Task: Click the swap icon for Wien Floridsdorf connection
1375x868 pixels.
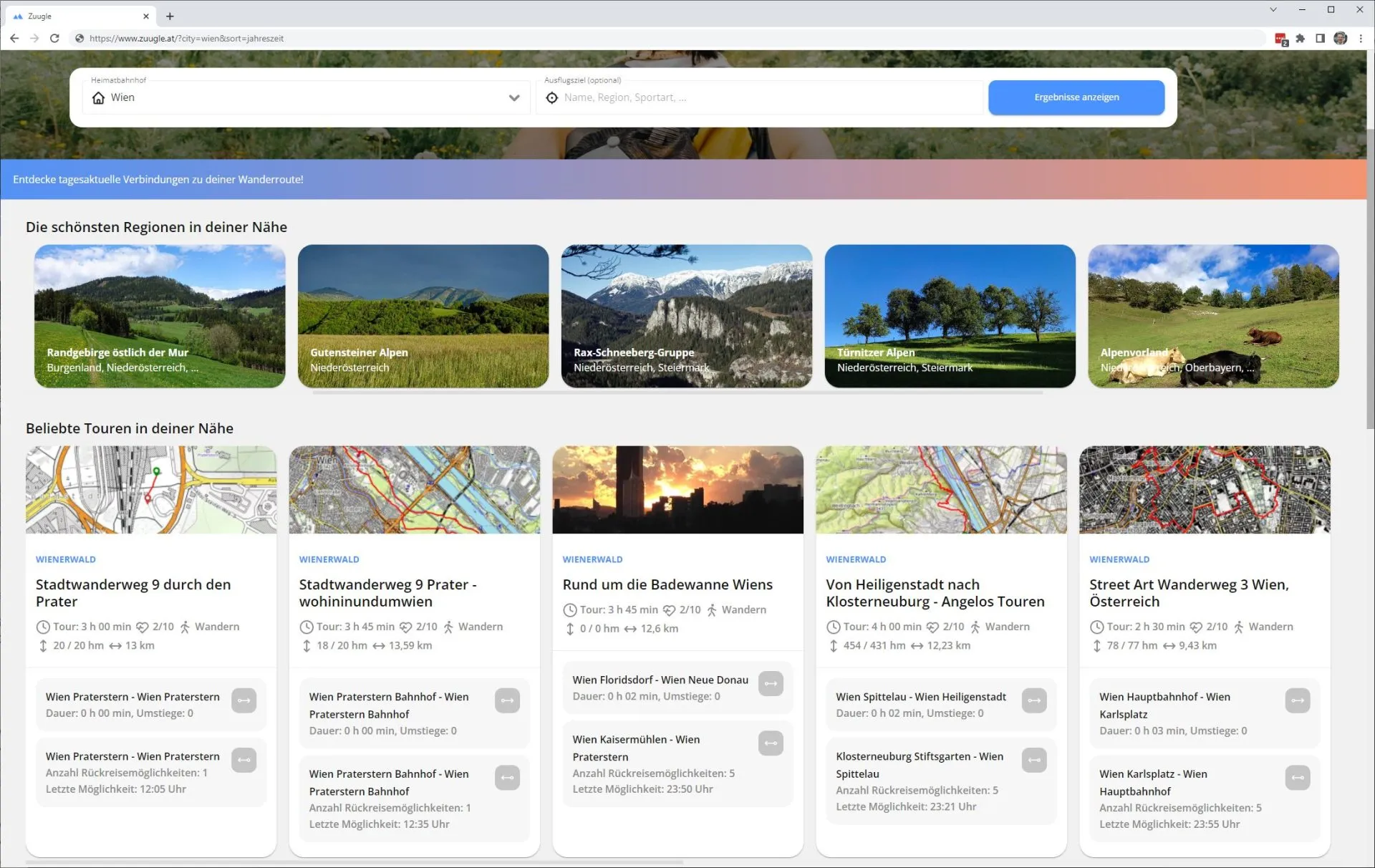Action: [771, 683]
